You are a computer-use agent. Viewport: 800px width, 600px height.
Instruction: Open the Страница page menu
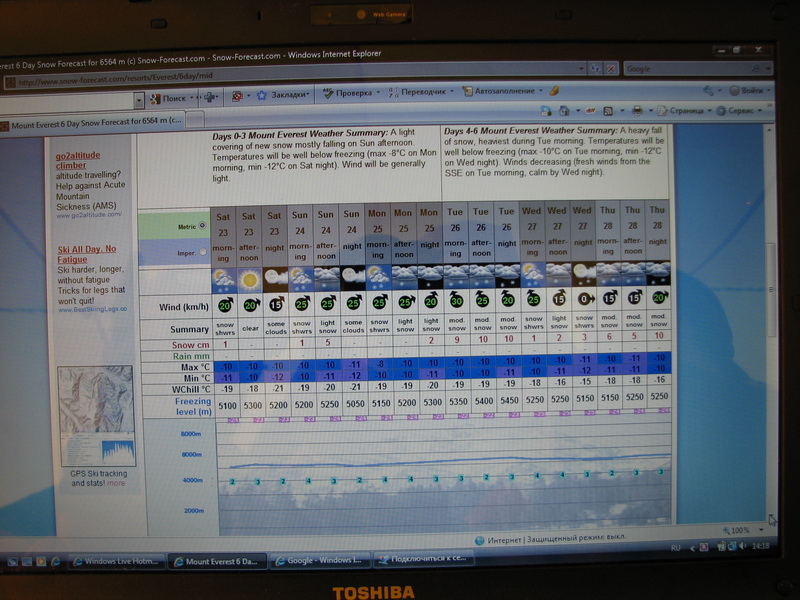pos(683,110)
